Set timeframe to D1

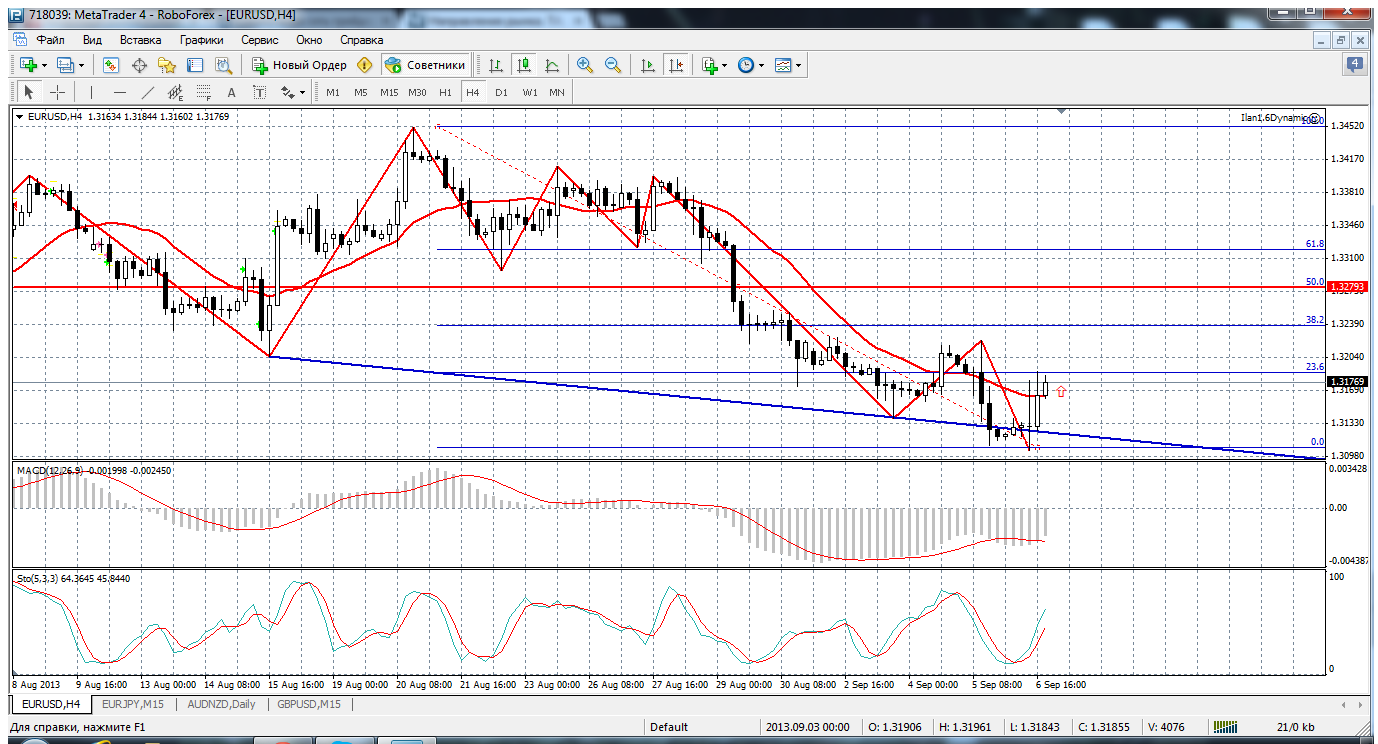pyautogui.click(x=501, y=93)
